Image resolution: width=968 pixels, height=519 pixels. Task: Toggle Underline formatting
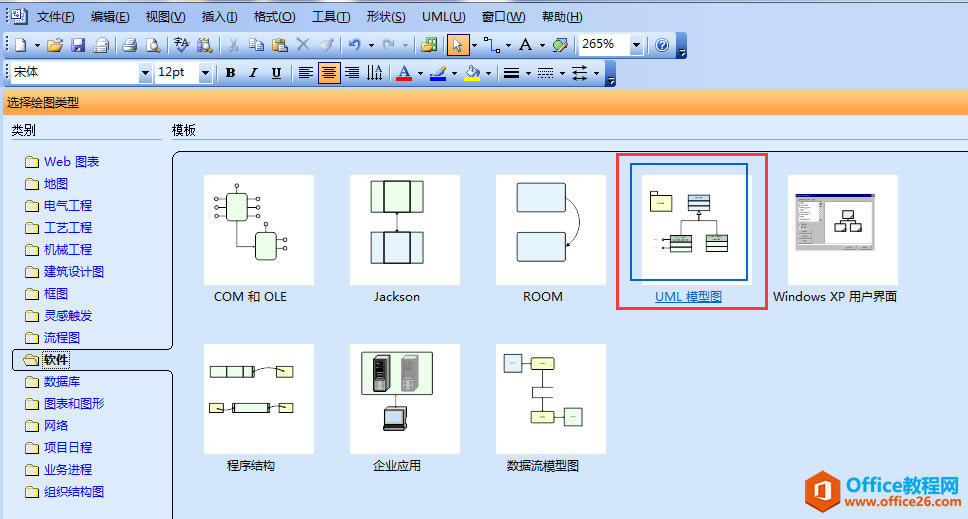(276, 73)
